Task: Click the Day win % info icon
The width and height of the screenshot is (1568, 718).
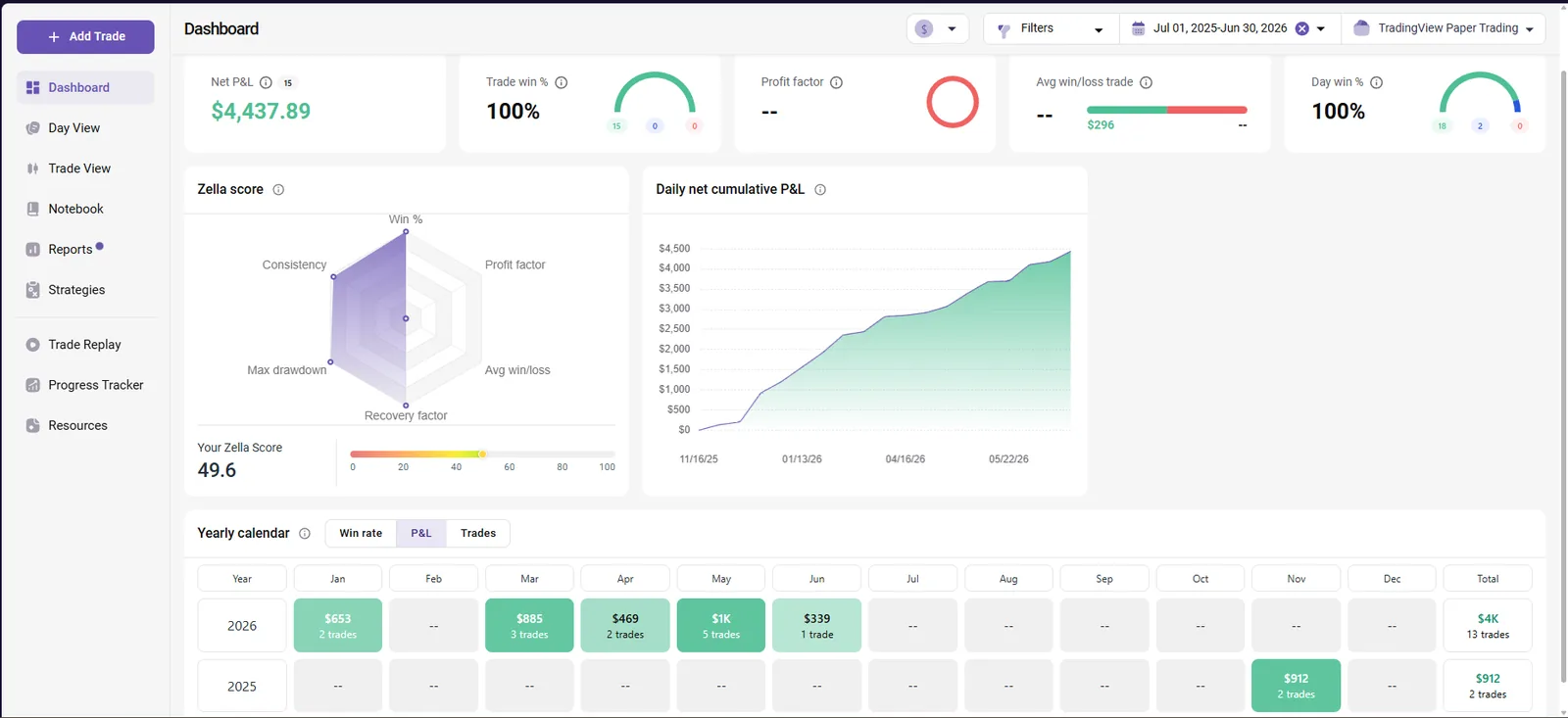Action: click(1377, 82)
